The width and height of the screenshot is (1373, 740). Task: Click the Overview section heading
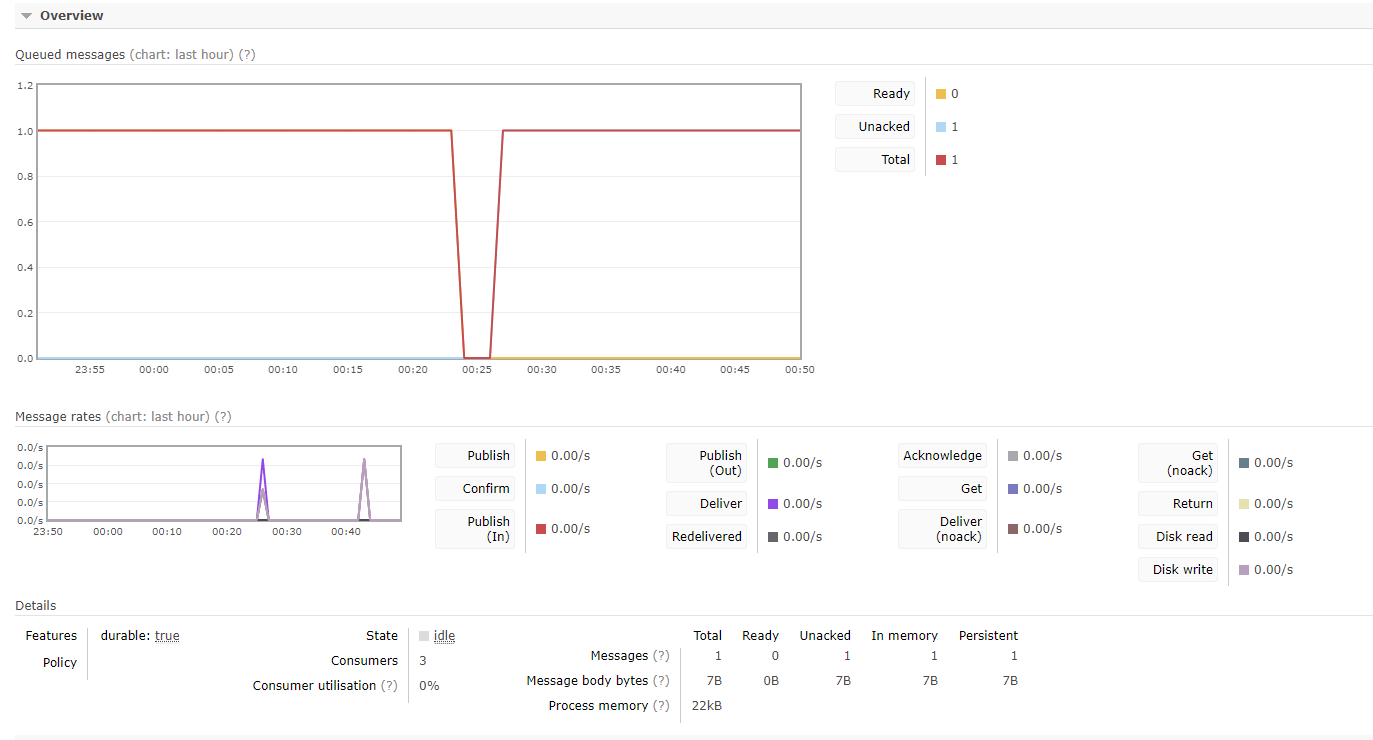[71, 16]
